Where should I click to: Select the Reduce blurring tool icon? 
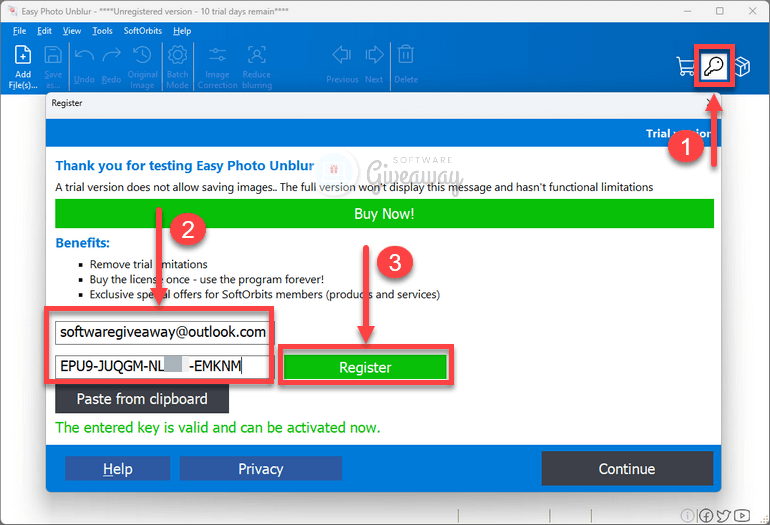256,55
